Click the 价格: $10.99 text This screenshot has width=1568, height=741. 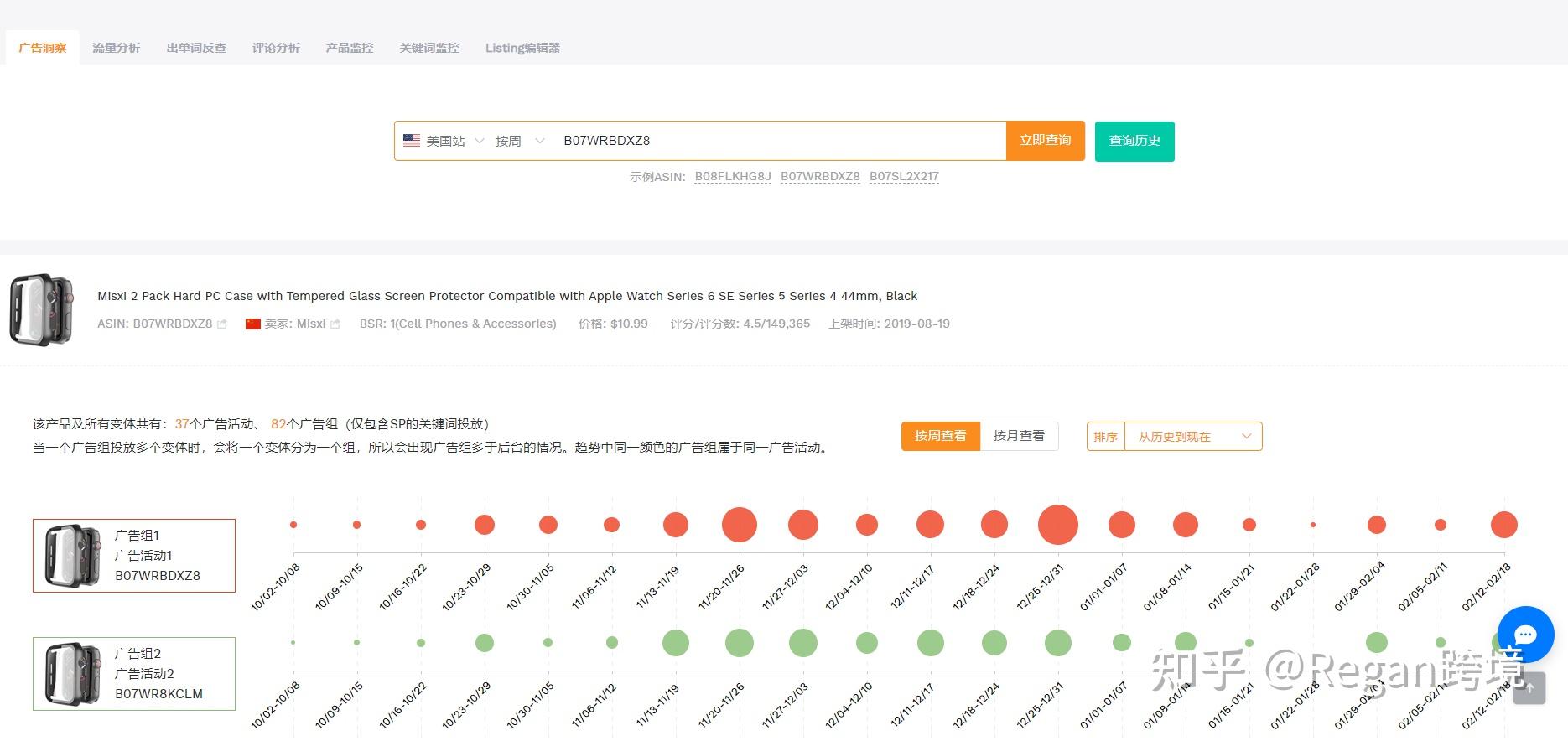tap(613, 324)
